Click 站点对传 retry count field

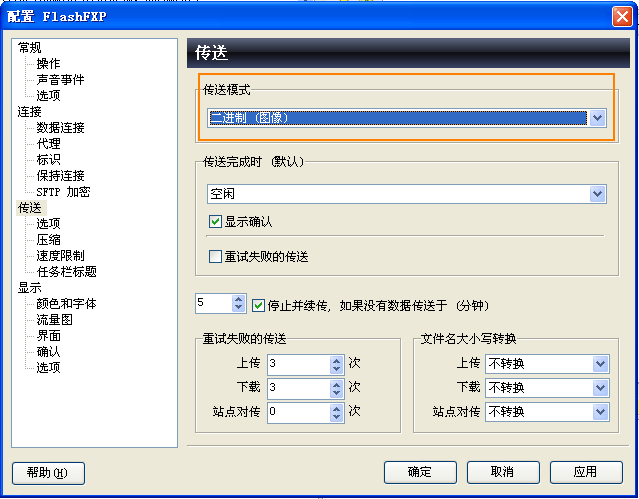pos(299,413)
